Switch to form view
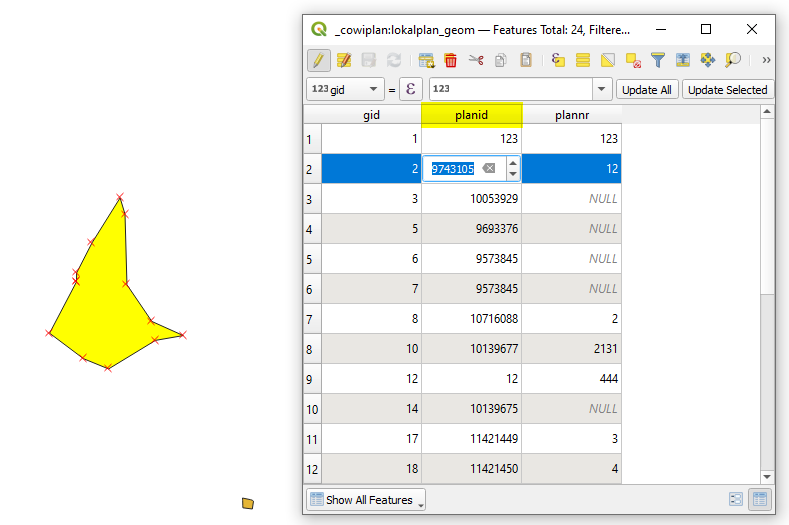This screenshot has height=525, width=789. click(736, 499)
